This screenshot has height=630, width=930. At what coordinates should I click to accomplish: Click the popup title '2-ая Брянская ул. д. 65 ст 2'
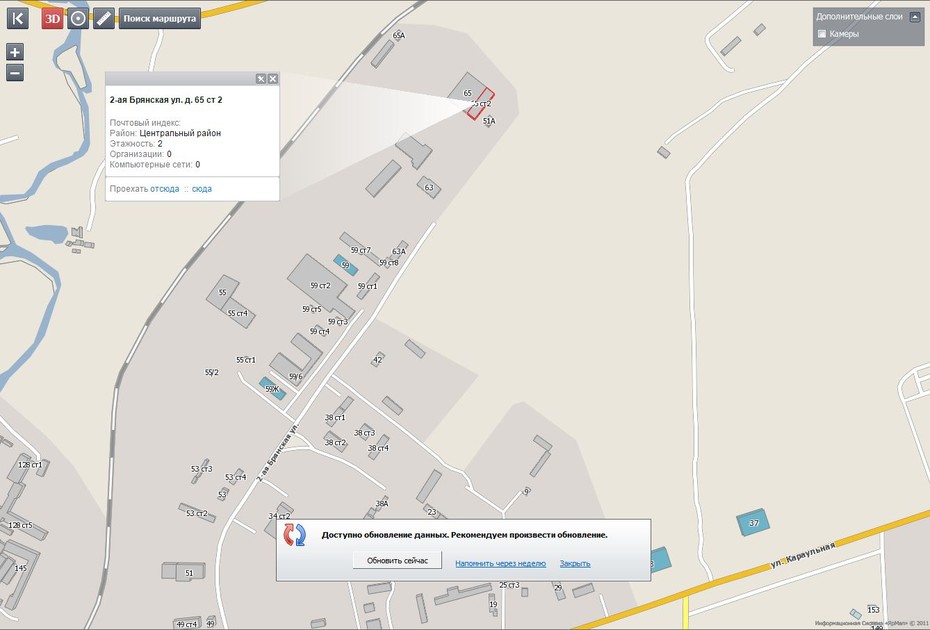[166, 100]
